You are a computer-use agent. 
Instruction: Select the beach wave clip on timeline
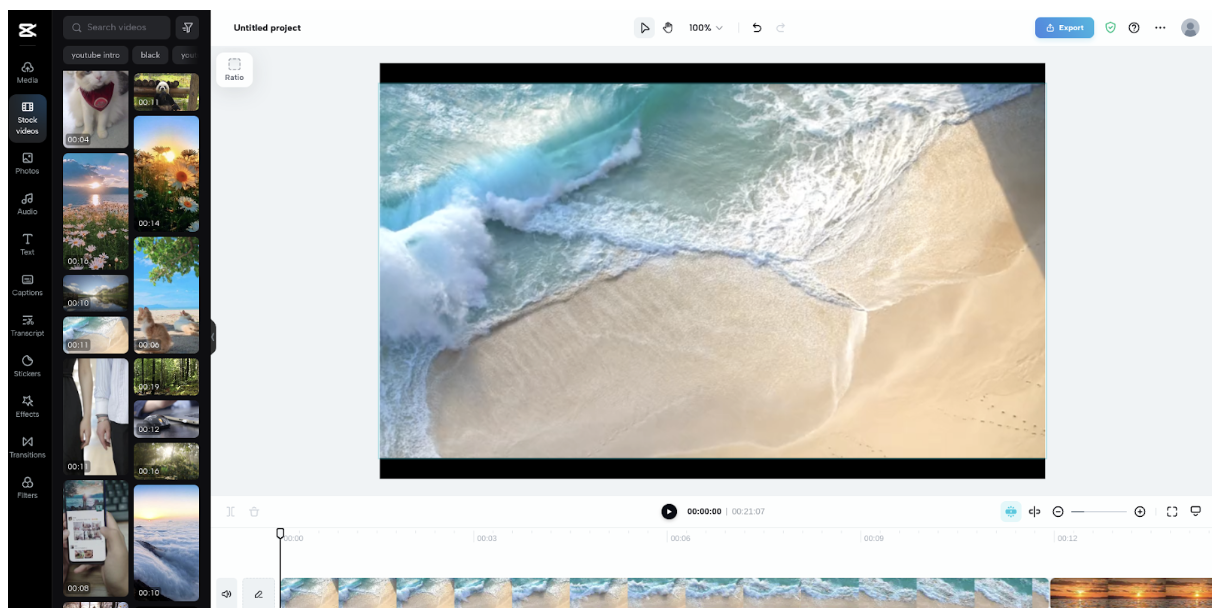pyautogui.click(x=664, y=593)
